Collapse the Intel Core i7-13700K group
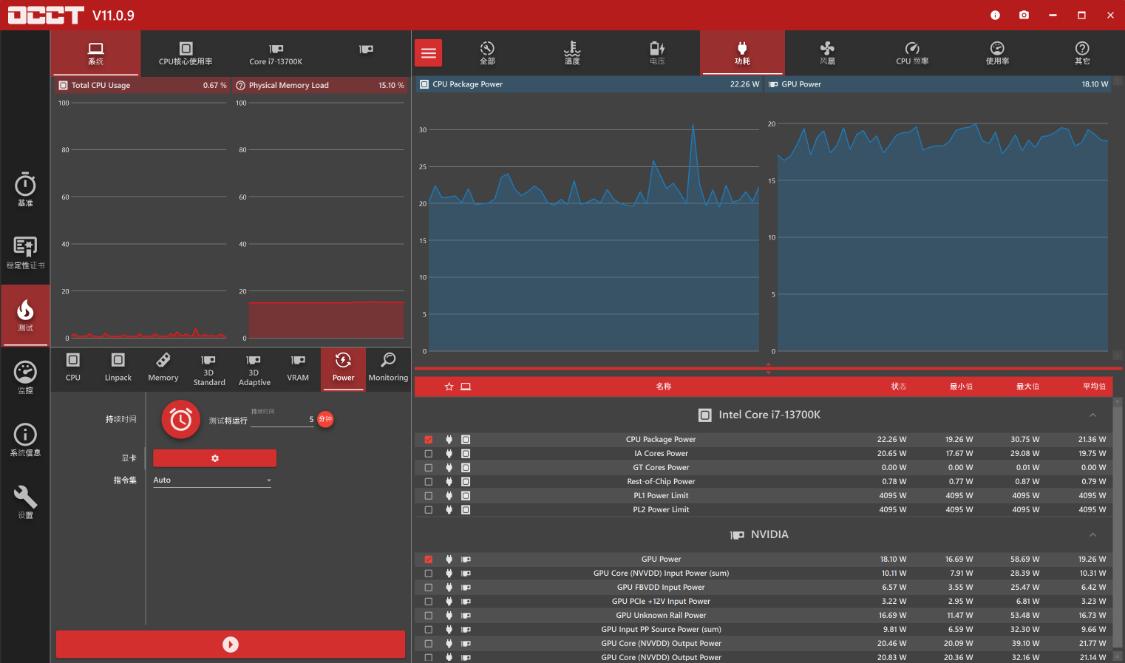The height and width of the screenshot is (663, 1125). [1092, 415]
